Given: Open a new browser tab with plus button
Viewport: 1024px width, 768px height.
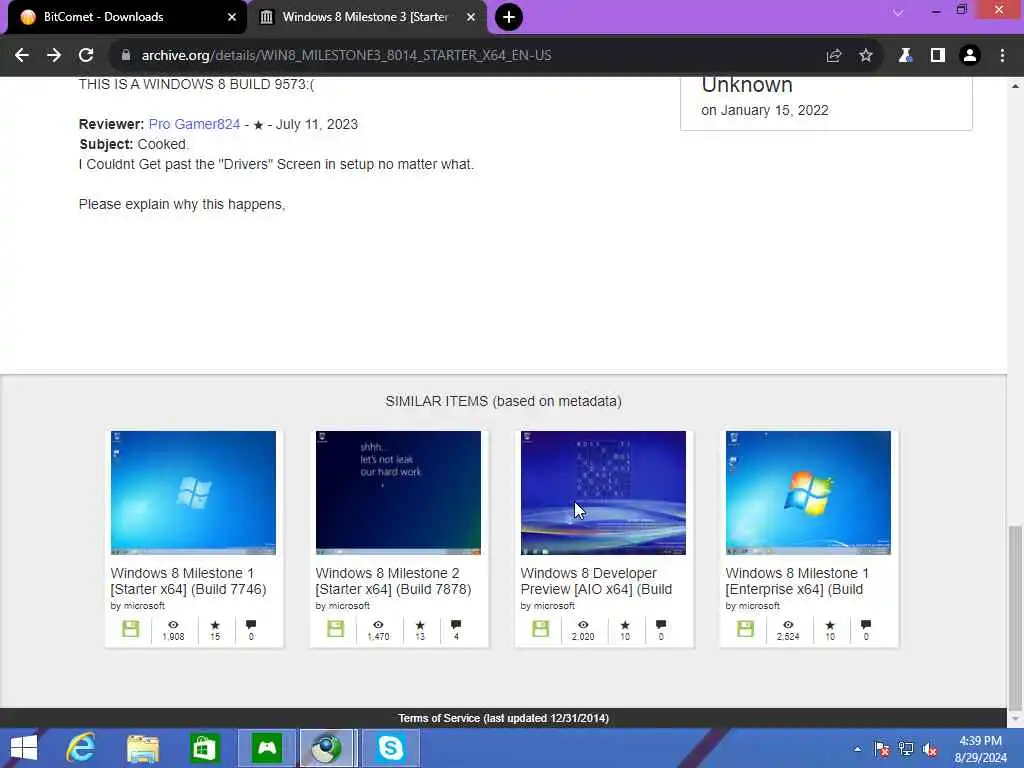Looking at the screenshot, I should (x=509, y=17).
